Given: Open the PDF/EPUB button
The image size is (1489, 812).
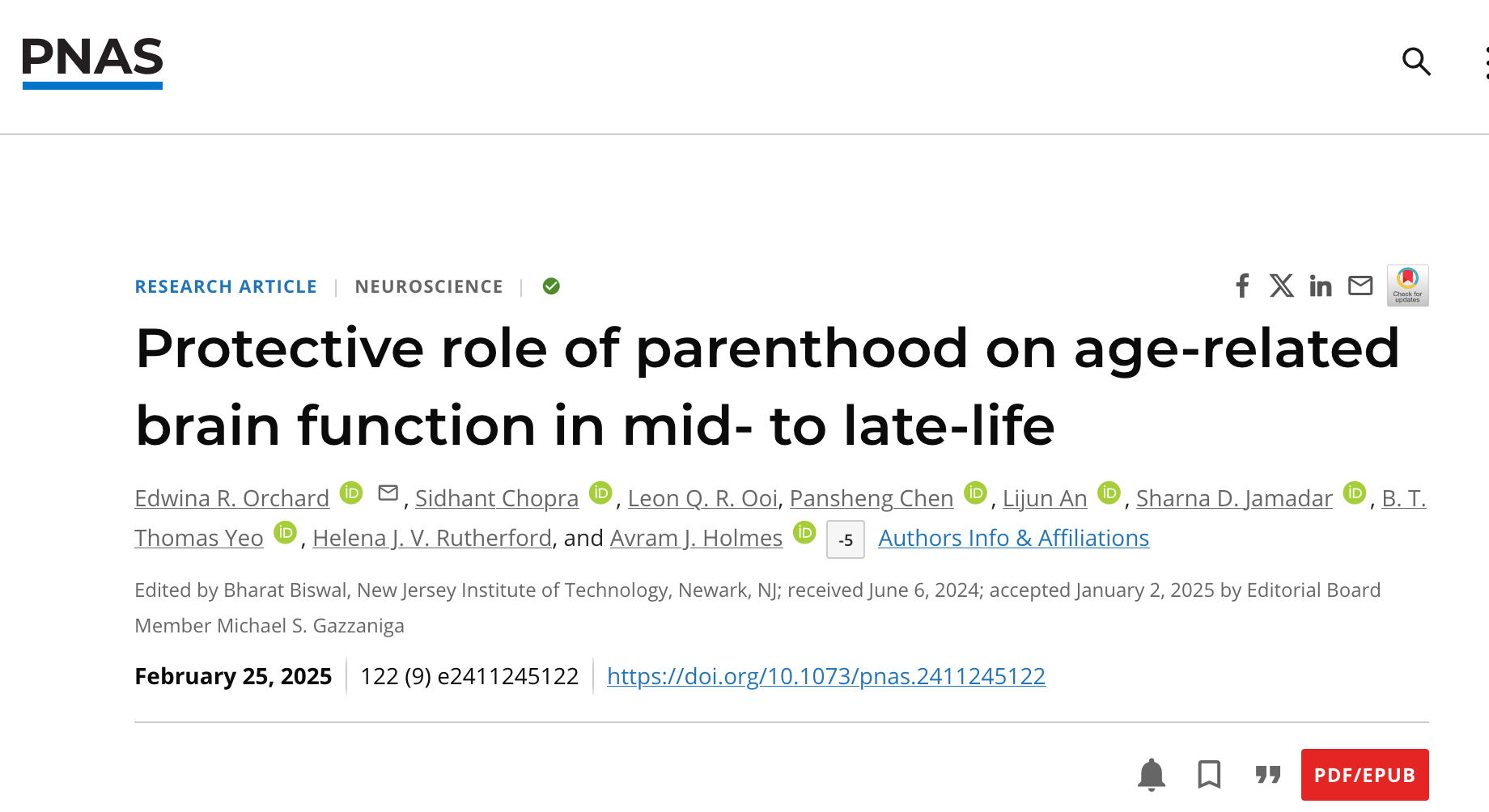Looking at the screenshot, I should click(x=1364, y=775).
